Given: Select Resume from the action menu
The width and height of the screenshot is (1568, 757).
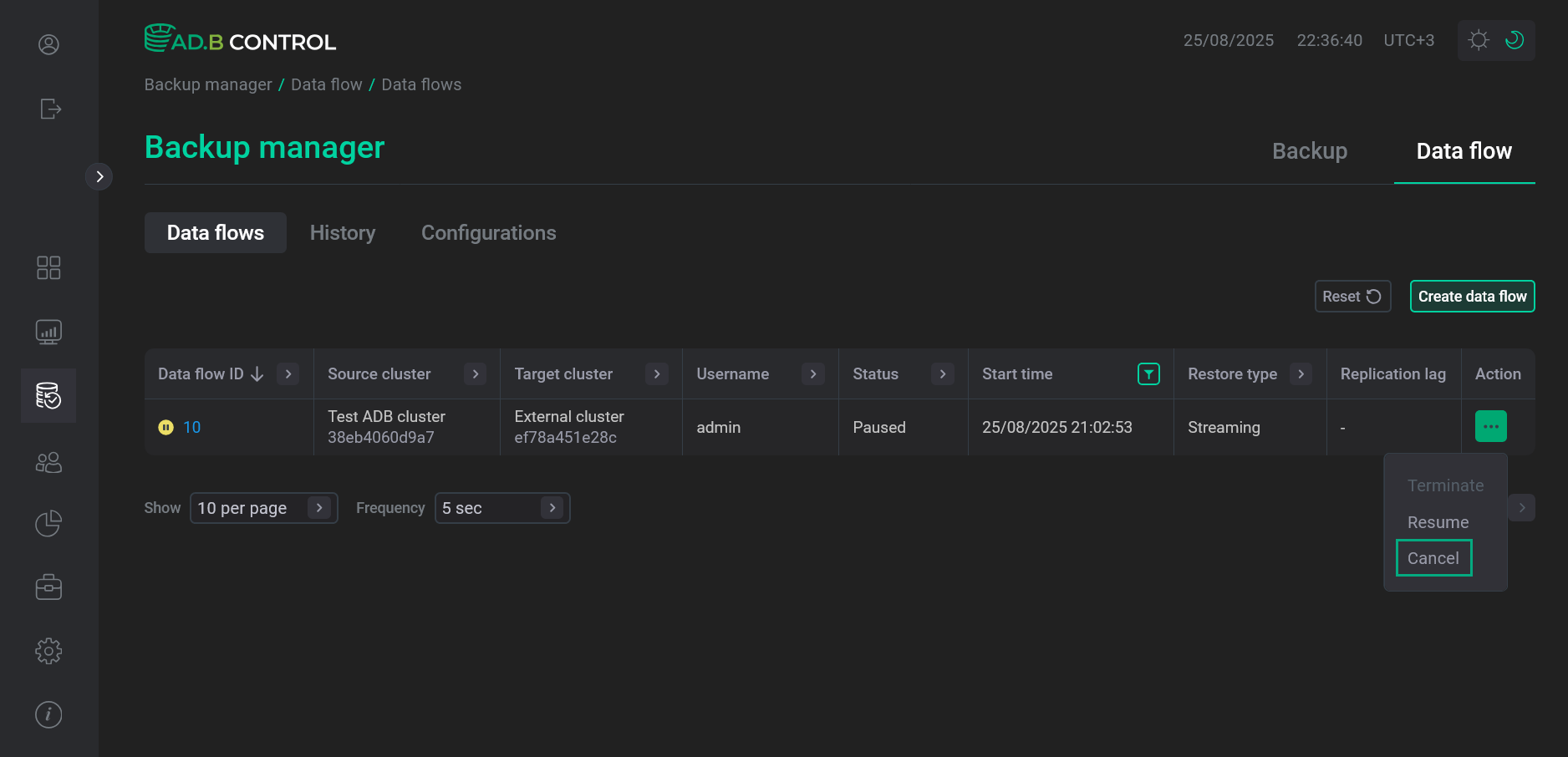Looking at the screenshot, I should click(x=1438, y=521).
